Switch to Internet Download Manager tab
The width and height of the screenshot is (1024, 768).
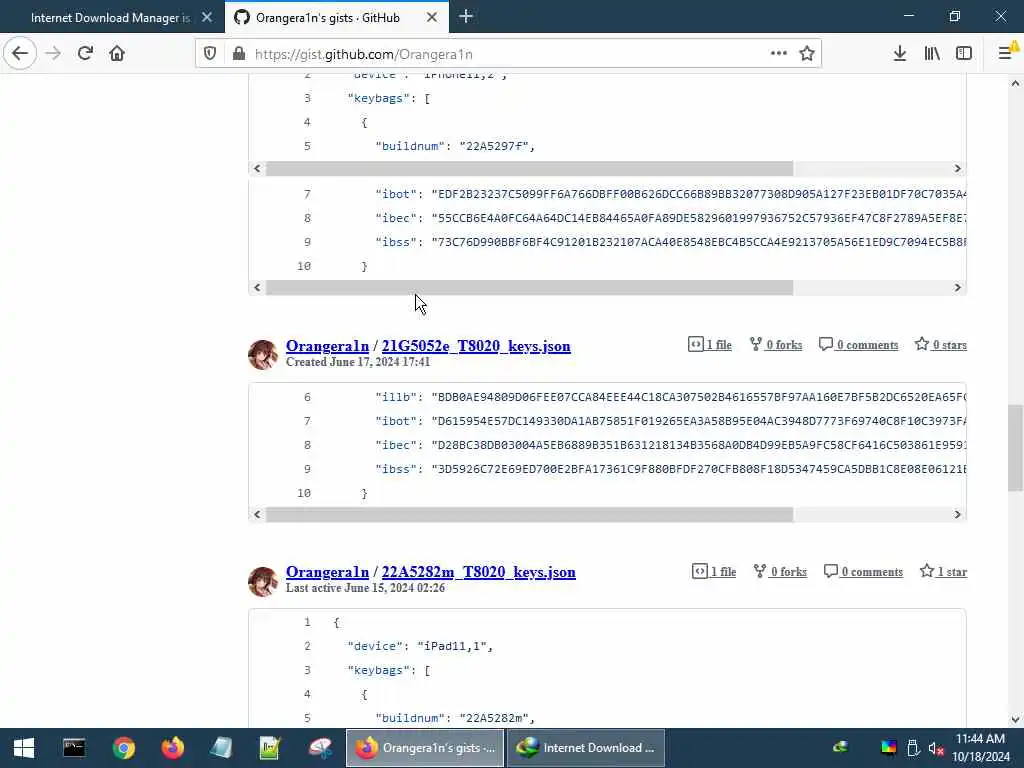pos(111,18)
